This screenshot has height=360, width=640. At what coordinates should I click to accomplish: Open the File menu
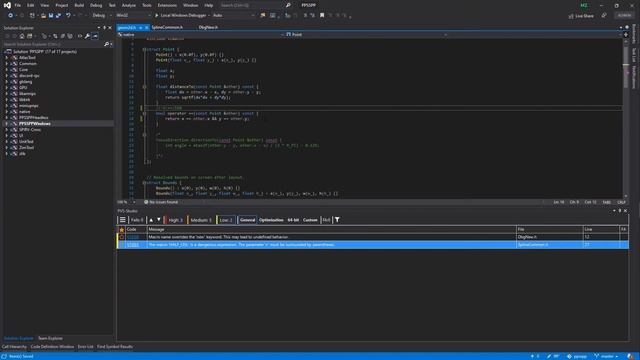(x=18, y=5)
